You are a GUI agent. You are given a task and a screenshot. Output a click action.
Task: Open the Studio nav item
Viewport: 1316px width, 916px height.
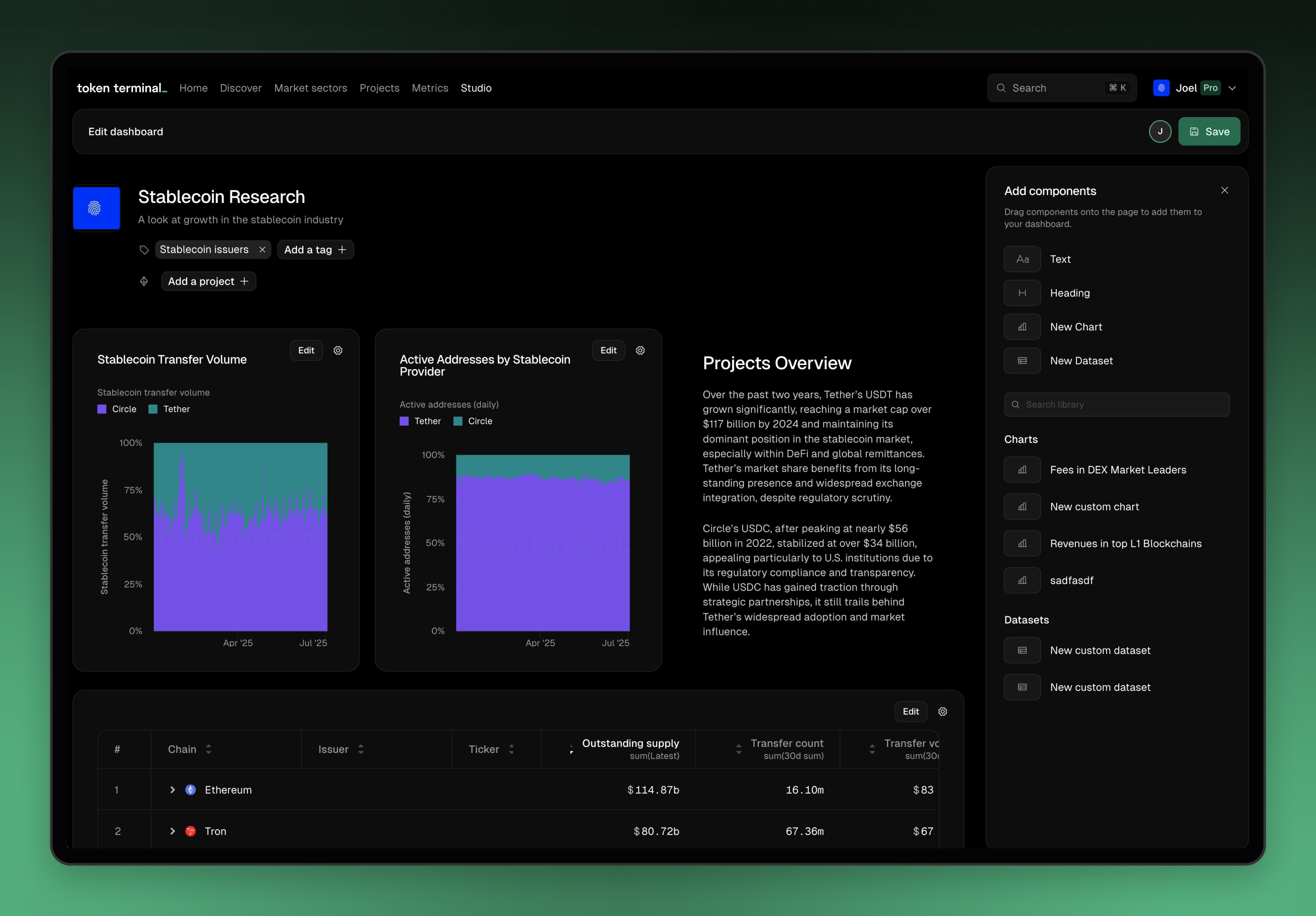[476, 88]
